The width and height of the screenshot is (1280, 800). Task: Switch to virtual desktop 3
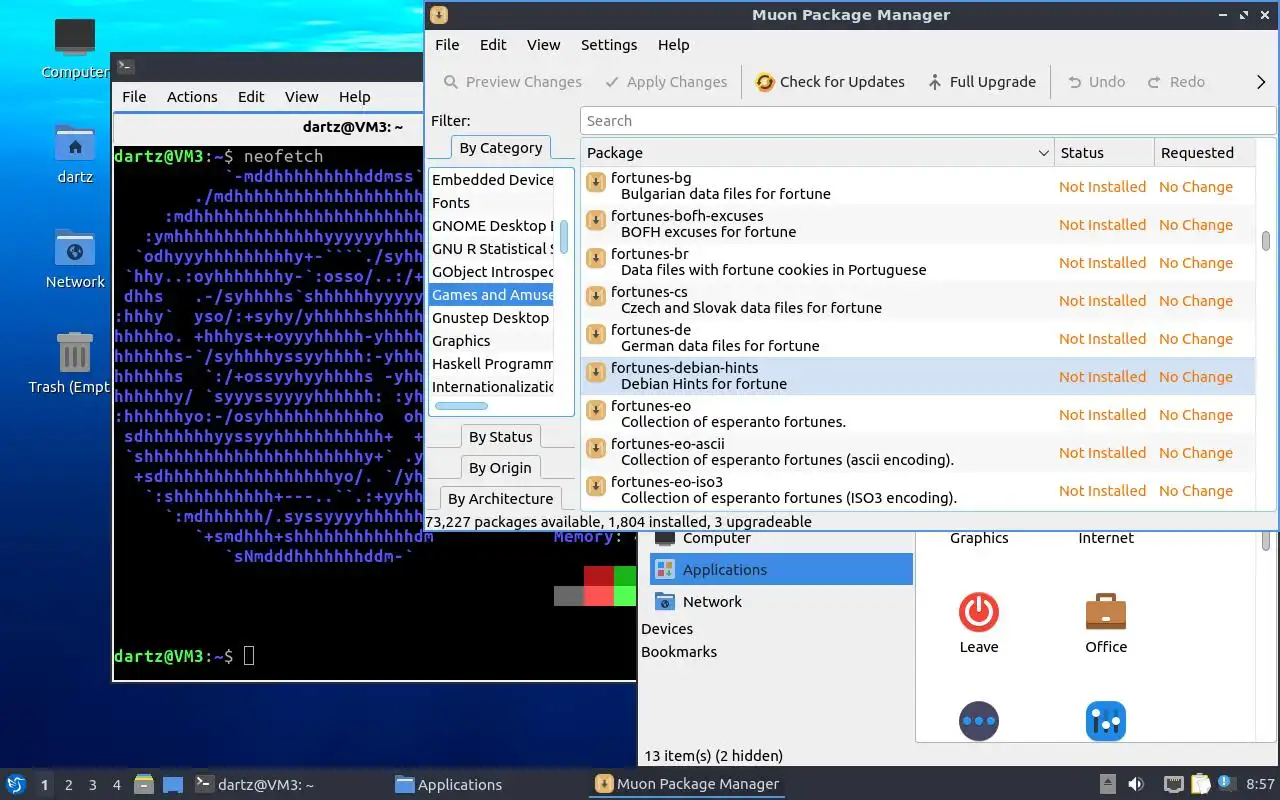coord(93,785)
